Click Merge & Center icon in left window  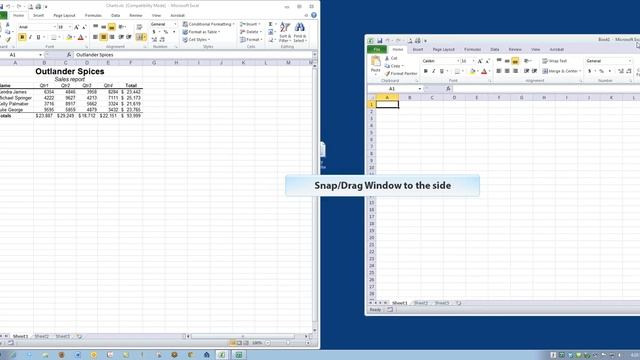[140, 37]
